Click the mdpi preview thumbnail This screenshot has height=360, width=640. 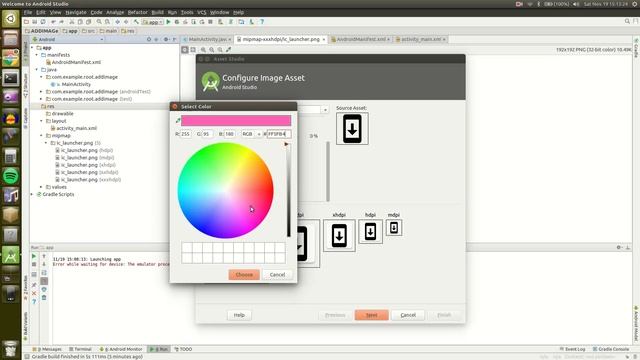point(394,228)
